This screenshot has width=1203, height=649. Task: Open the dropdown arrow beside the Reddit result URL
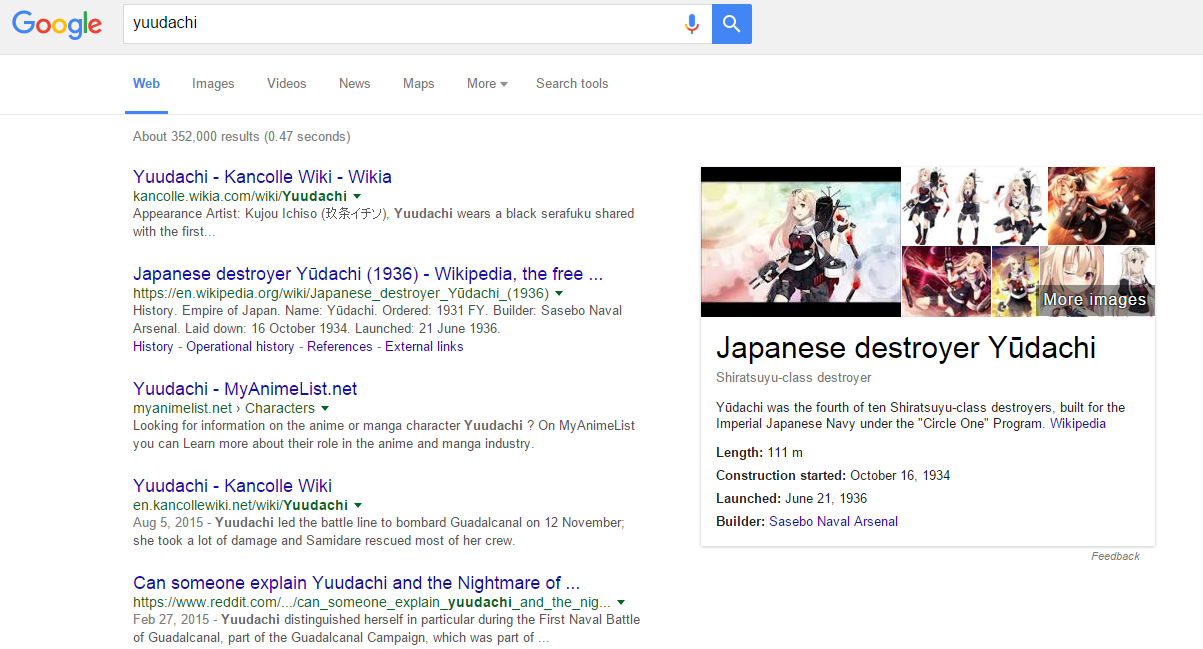pyautogui.click(x=621, y=602)
